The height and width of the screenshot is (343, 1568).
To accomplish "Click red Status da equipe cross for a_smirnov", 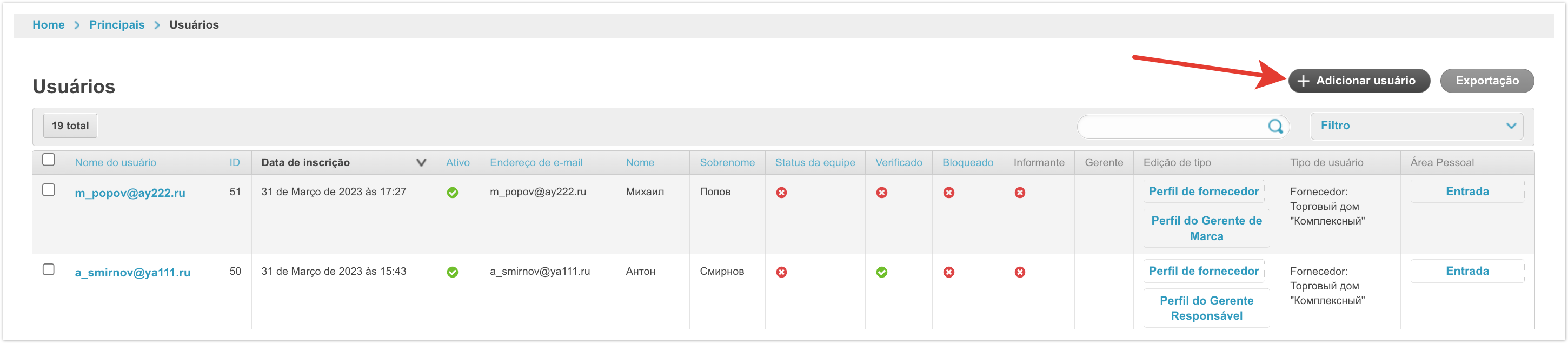I will coord(781,272).
